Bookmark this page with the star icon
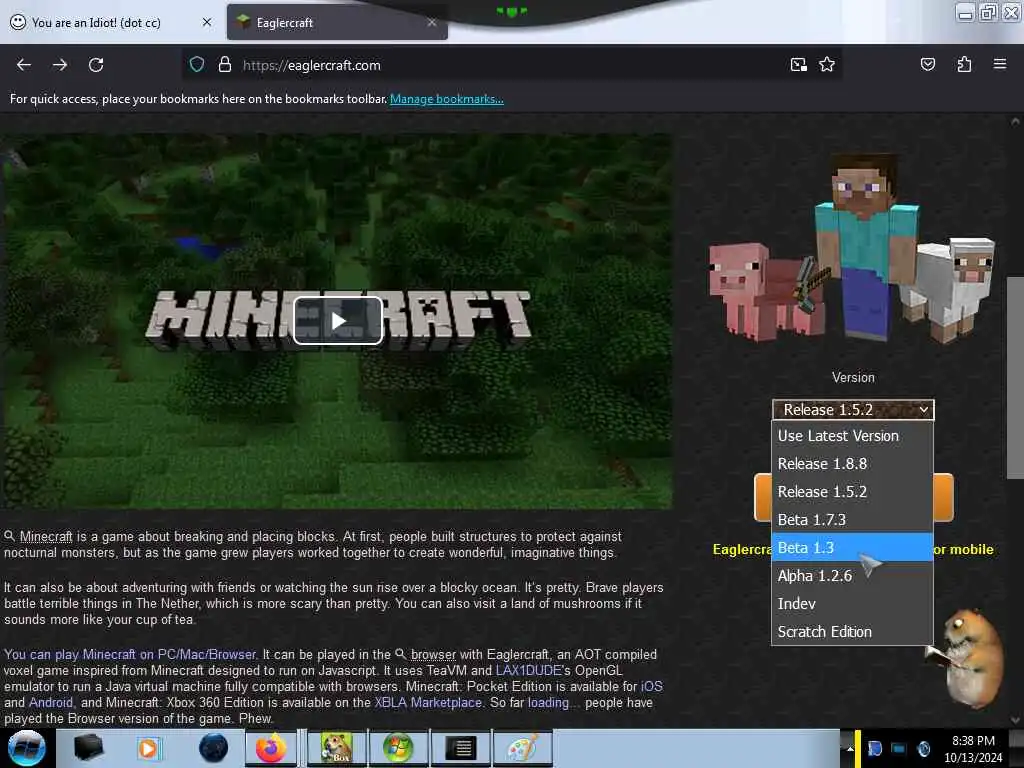Viewport: 1024px width, 768px height. click(827, 65)
